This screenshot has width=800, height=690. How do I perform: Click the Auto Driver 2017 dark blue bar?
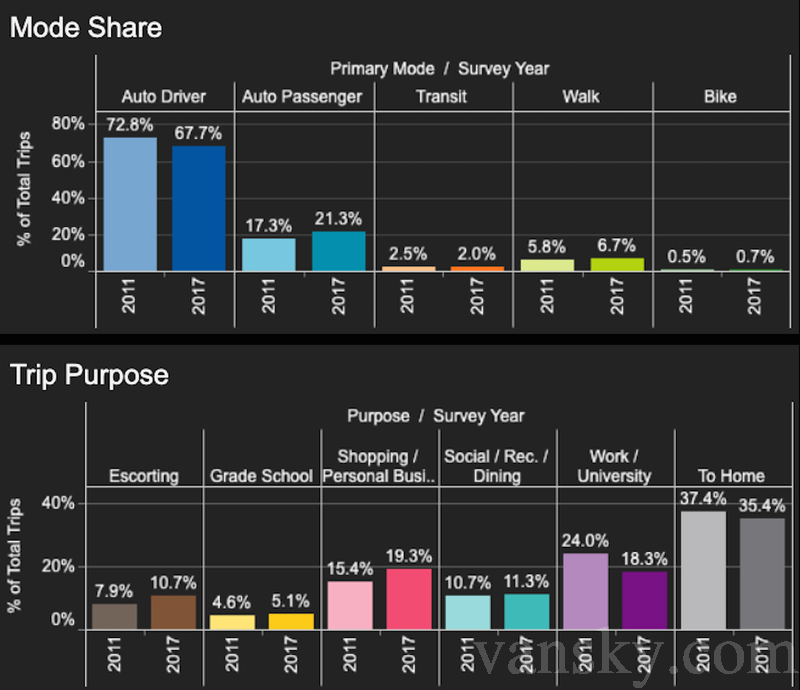[x=198, y=209]
